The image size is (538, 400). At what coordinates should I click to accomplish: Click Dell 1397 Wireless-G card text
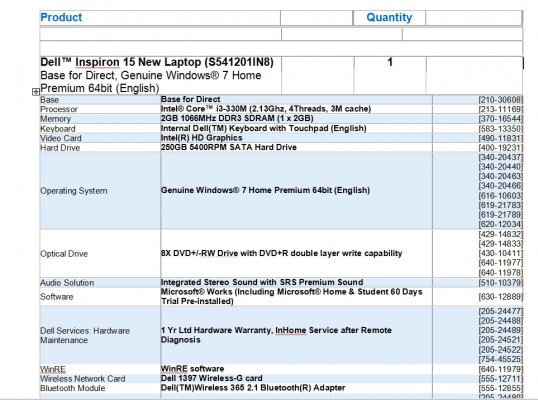click(x=212, y=378)
